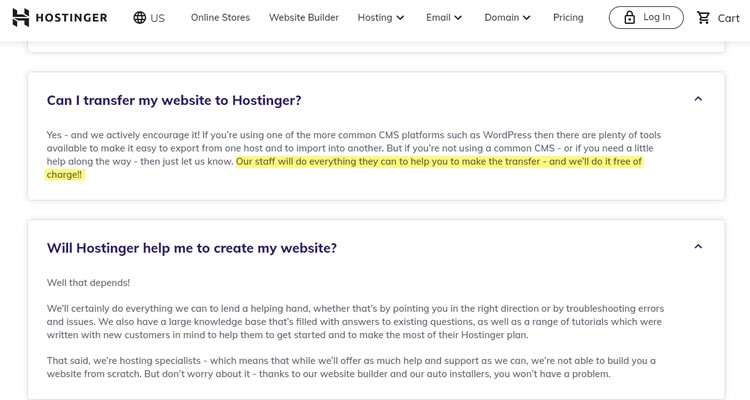
Task: Open the US region selector
Action: 149,18
